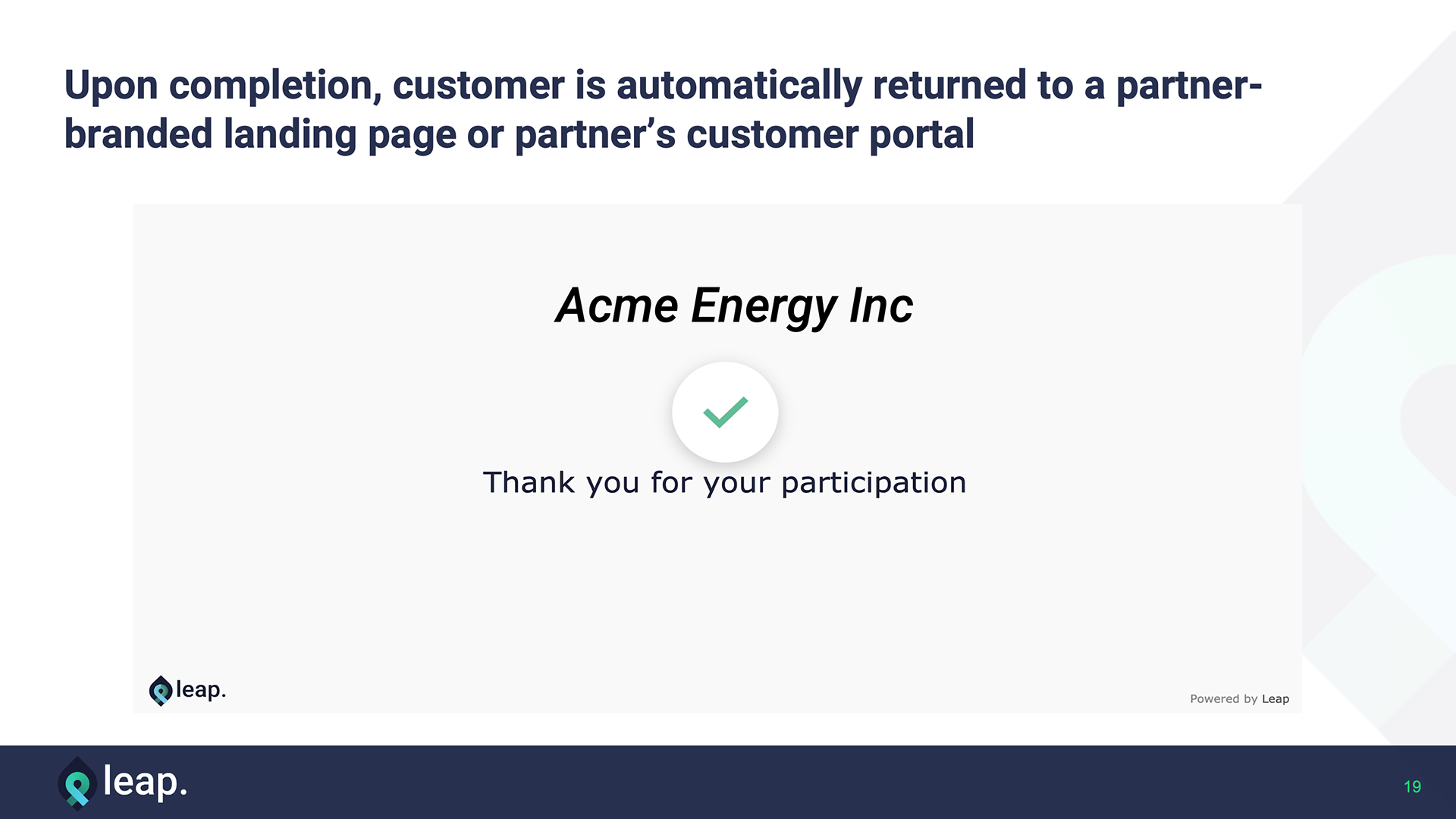1456x819 pixels.
Task: Click the word 'Inc' in company heading
Action: 880,306
